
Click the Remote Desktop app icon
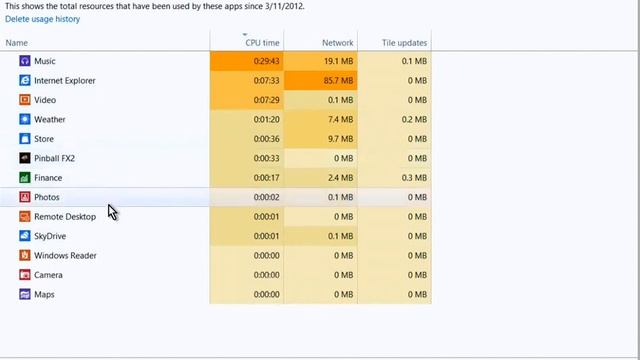(x=25, y=217)
